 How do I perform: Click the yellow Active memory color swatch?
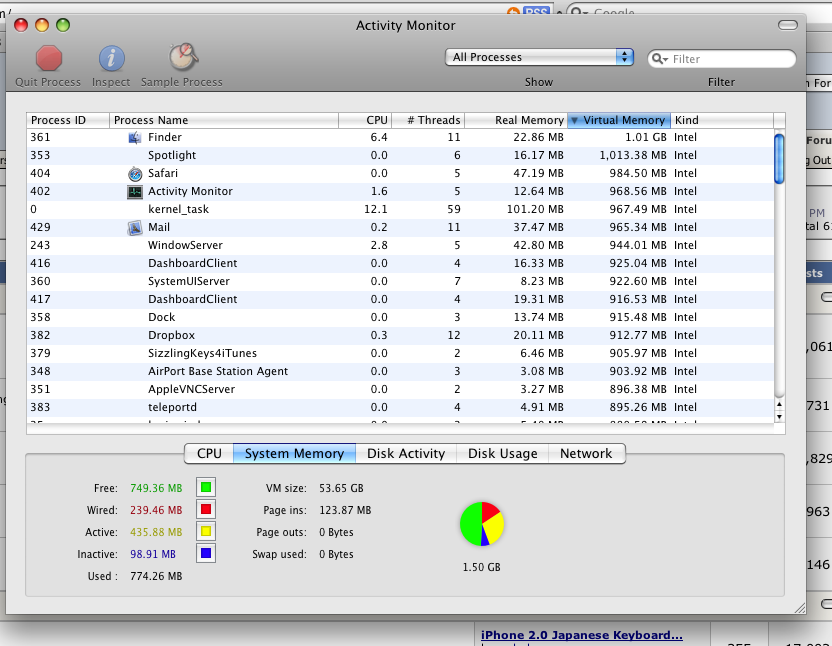tap(206, 531)
